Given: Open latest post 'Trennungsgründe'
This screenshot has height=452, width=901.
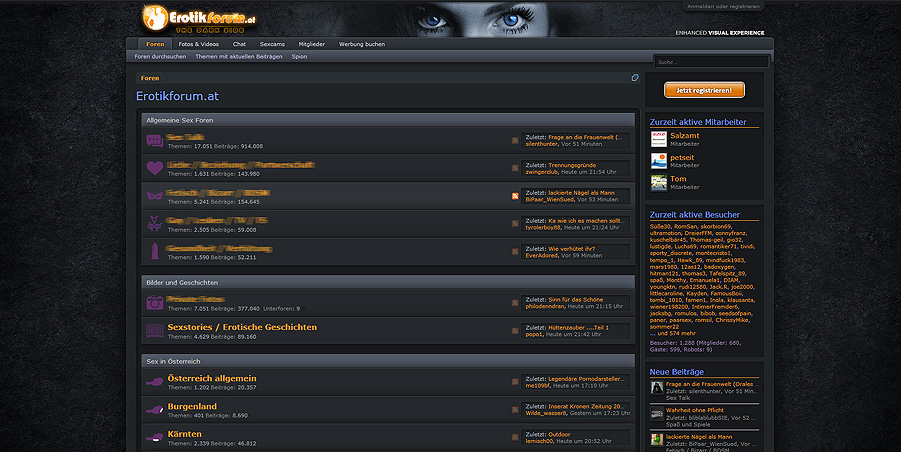Looking at the screenshot, I should click(x=572, y=165).
